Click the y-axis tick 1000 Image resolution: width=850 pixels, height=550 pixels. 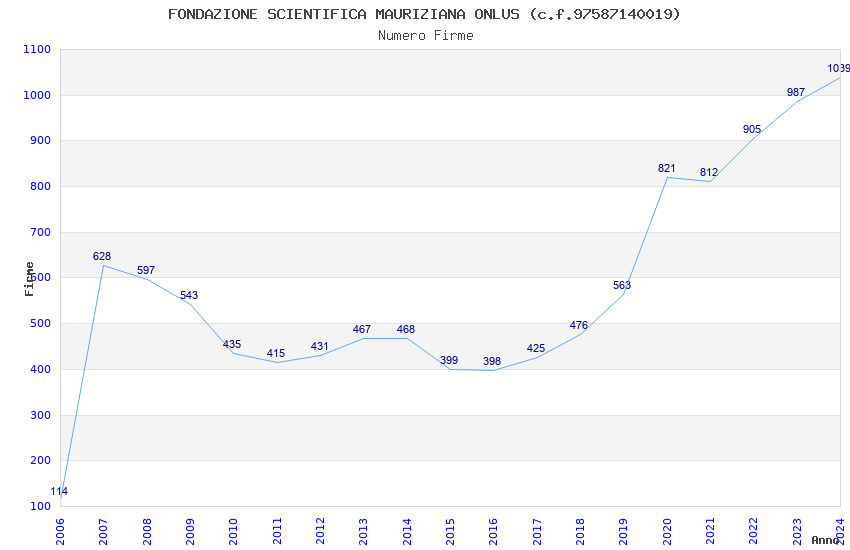[x=37, y=95]
